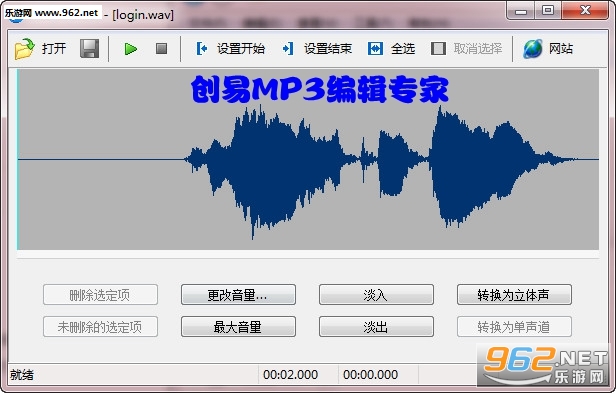
Task: Apply 最大音量 to the audio
Action: [x=238, y=327]
